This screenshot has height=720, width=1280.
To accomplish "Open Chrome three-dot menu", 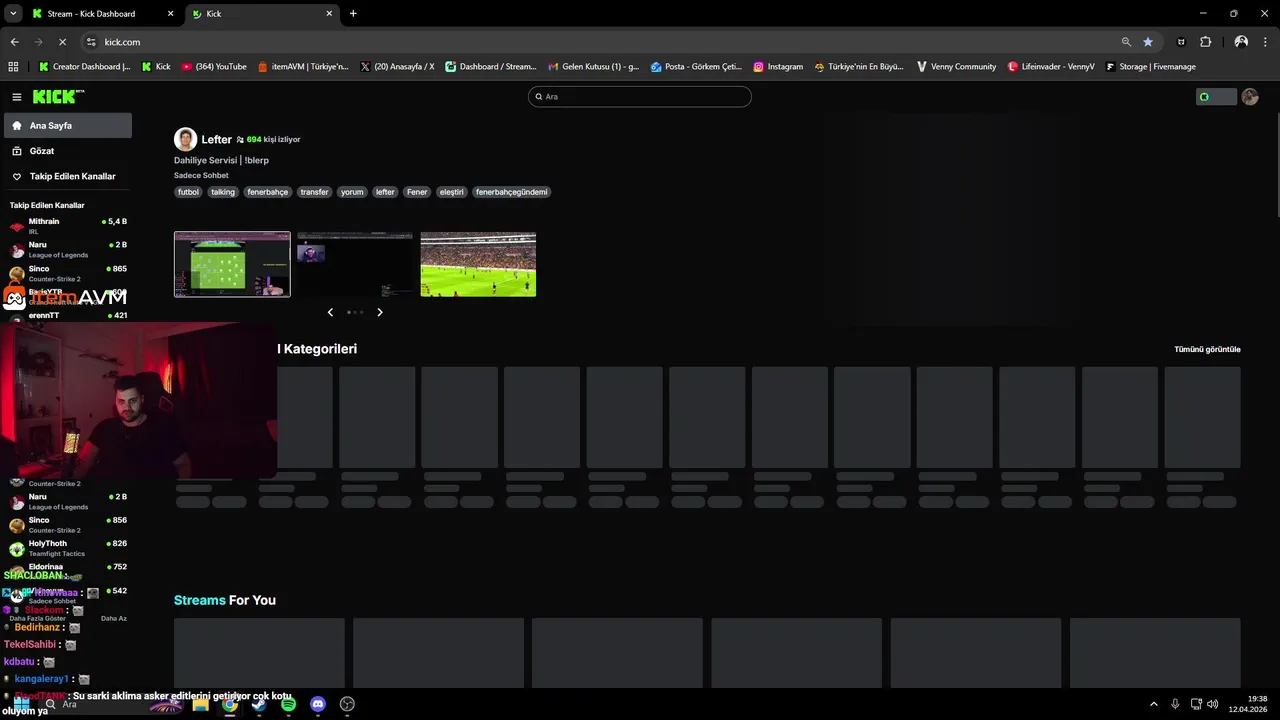I will (x=1265, y=42).
